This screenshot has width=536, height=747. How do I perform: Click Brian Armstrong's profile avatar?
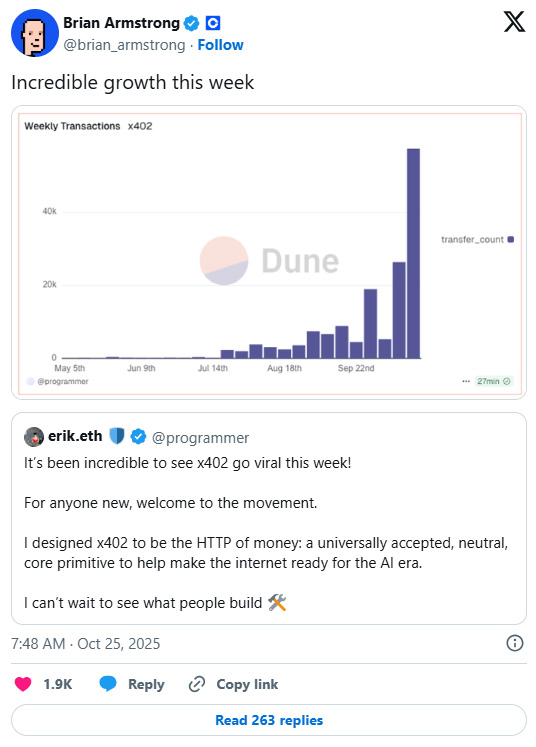35,33
